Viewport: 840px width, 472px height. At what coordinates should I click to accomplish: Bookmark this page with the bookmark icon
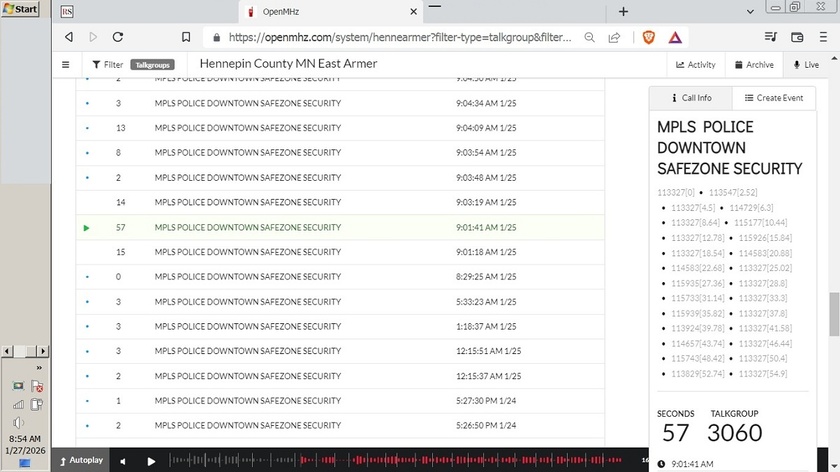pyautogui.click(x=186, y=37)
